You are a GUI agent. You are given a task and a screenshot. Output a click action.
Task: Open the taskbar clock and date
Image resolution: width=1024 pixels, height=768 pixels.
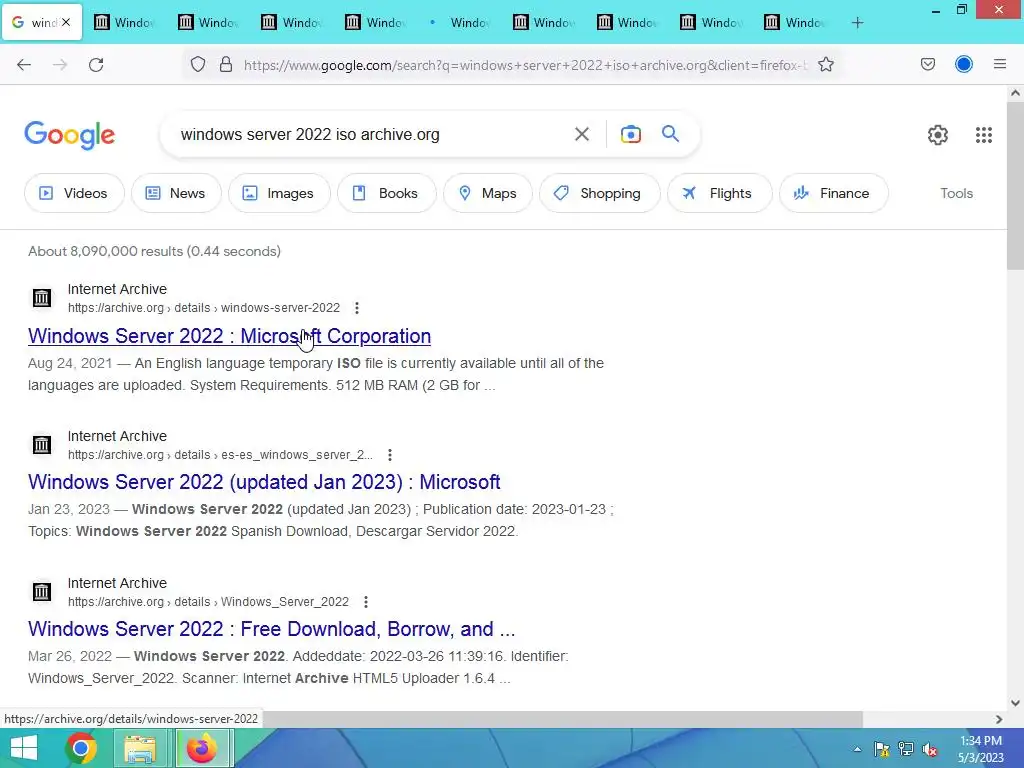pos(981,749)
